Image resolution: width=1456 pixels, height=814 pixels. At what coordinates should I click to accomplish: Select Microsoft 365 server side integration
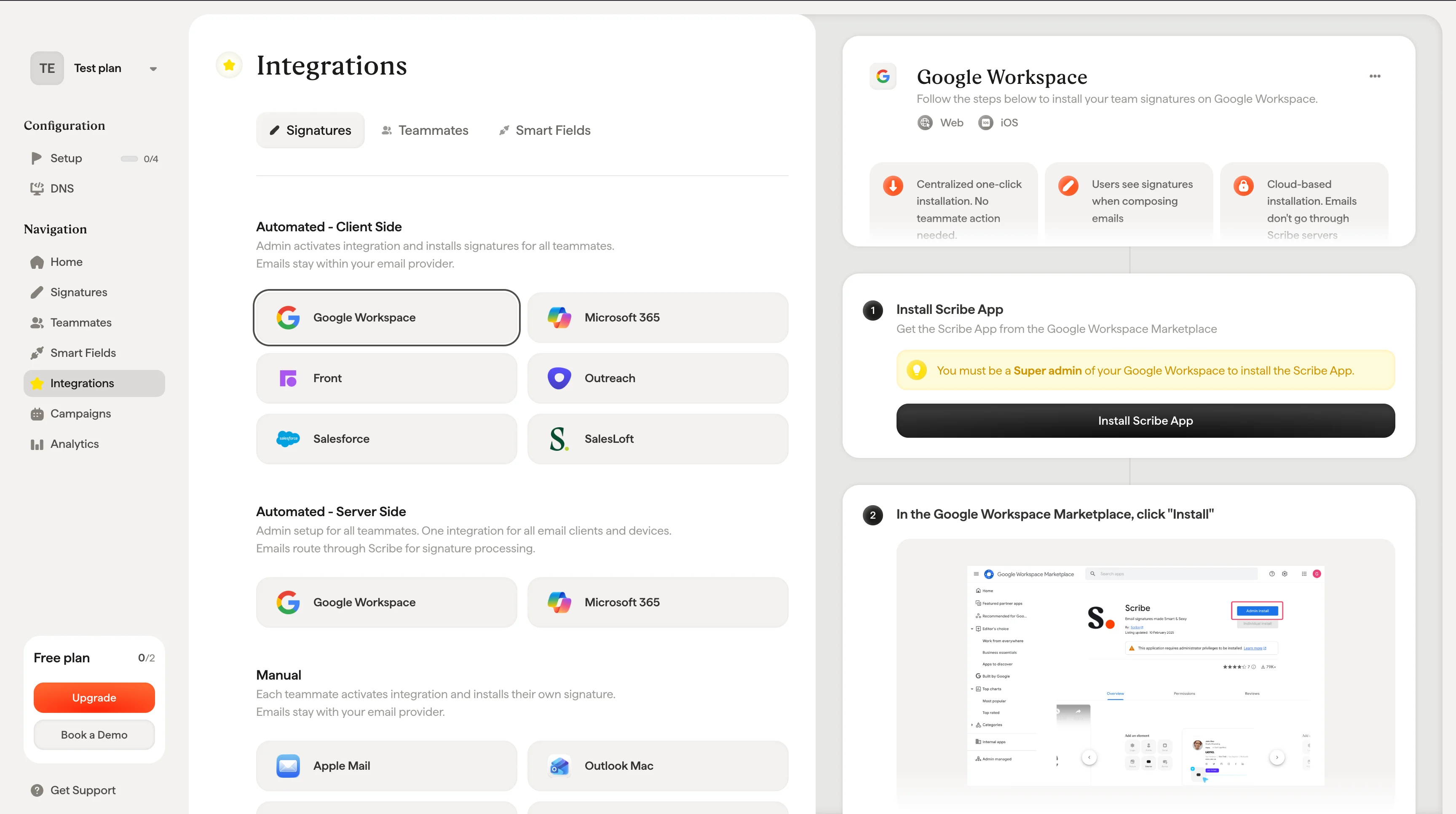pos(658,602)
